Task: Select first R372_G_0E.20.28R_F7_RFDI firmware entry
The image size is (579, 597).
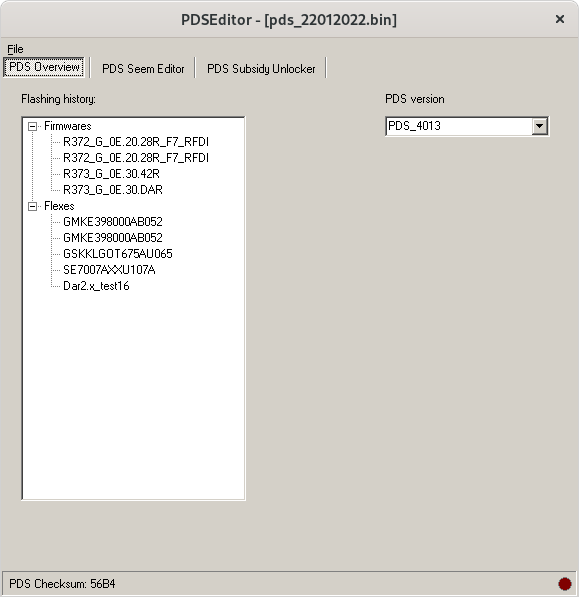Action: click(x=136, y=142)
